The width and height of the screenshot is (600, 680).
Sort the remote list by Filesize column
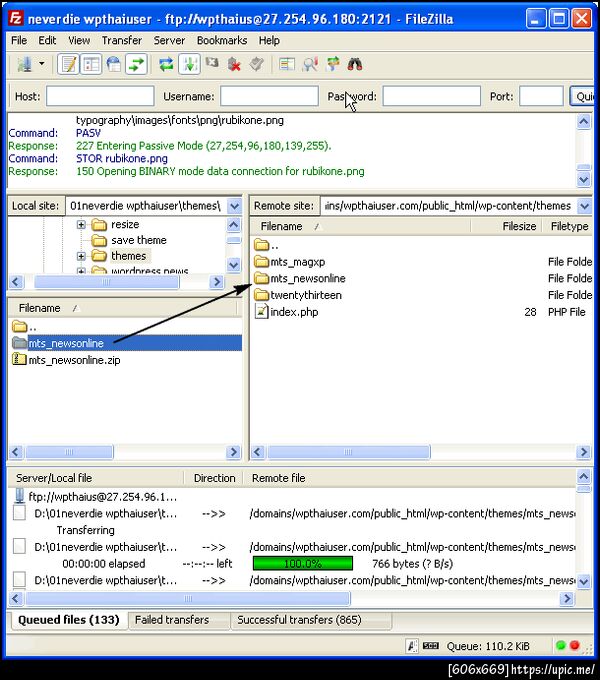(505, 226)
